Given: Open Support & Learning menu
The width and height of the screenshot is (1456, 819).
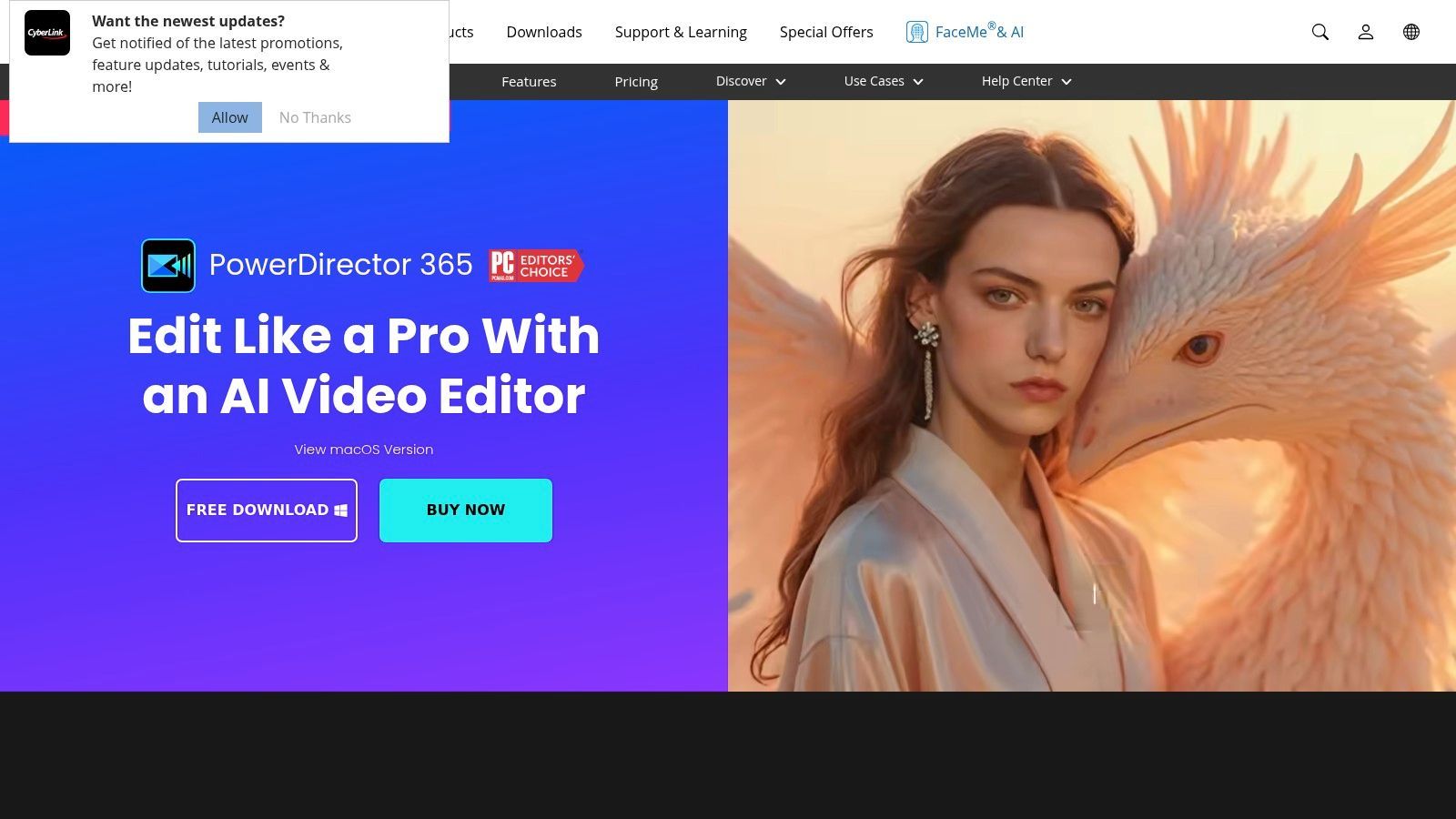Looking at the screenshot, I should (x=680, y=32).
